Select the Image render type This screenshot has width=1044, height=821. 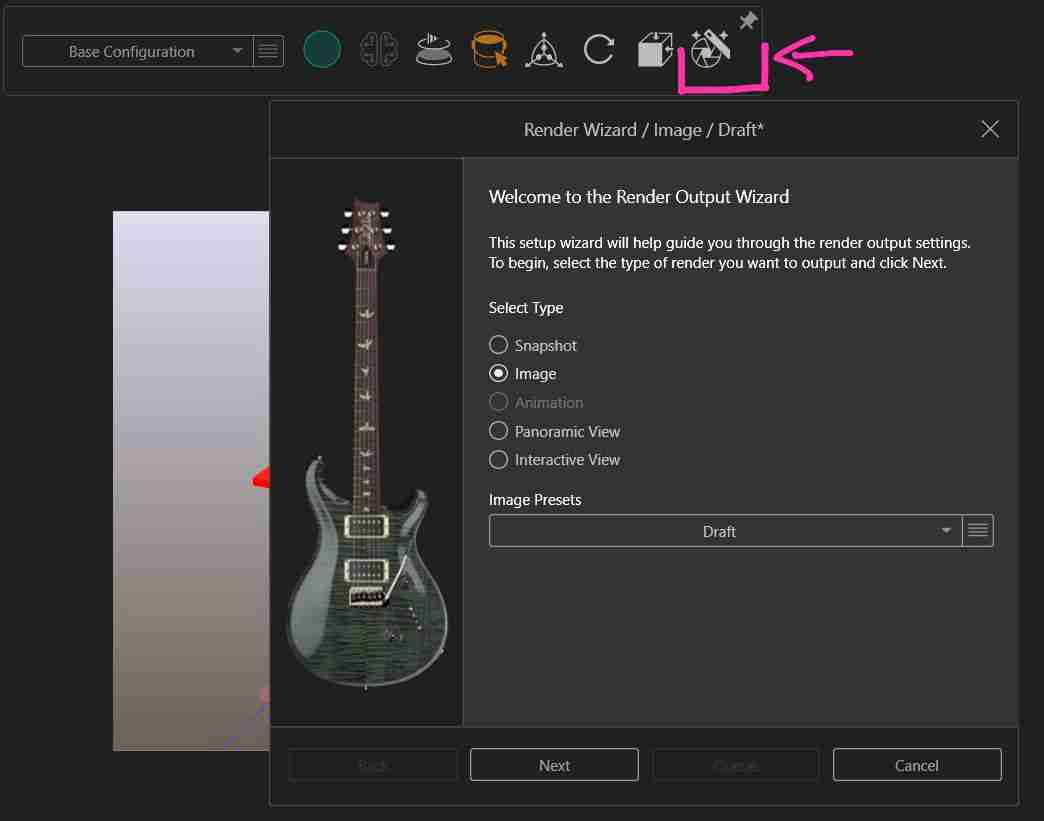pos(523,374)
